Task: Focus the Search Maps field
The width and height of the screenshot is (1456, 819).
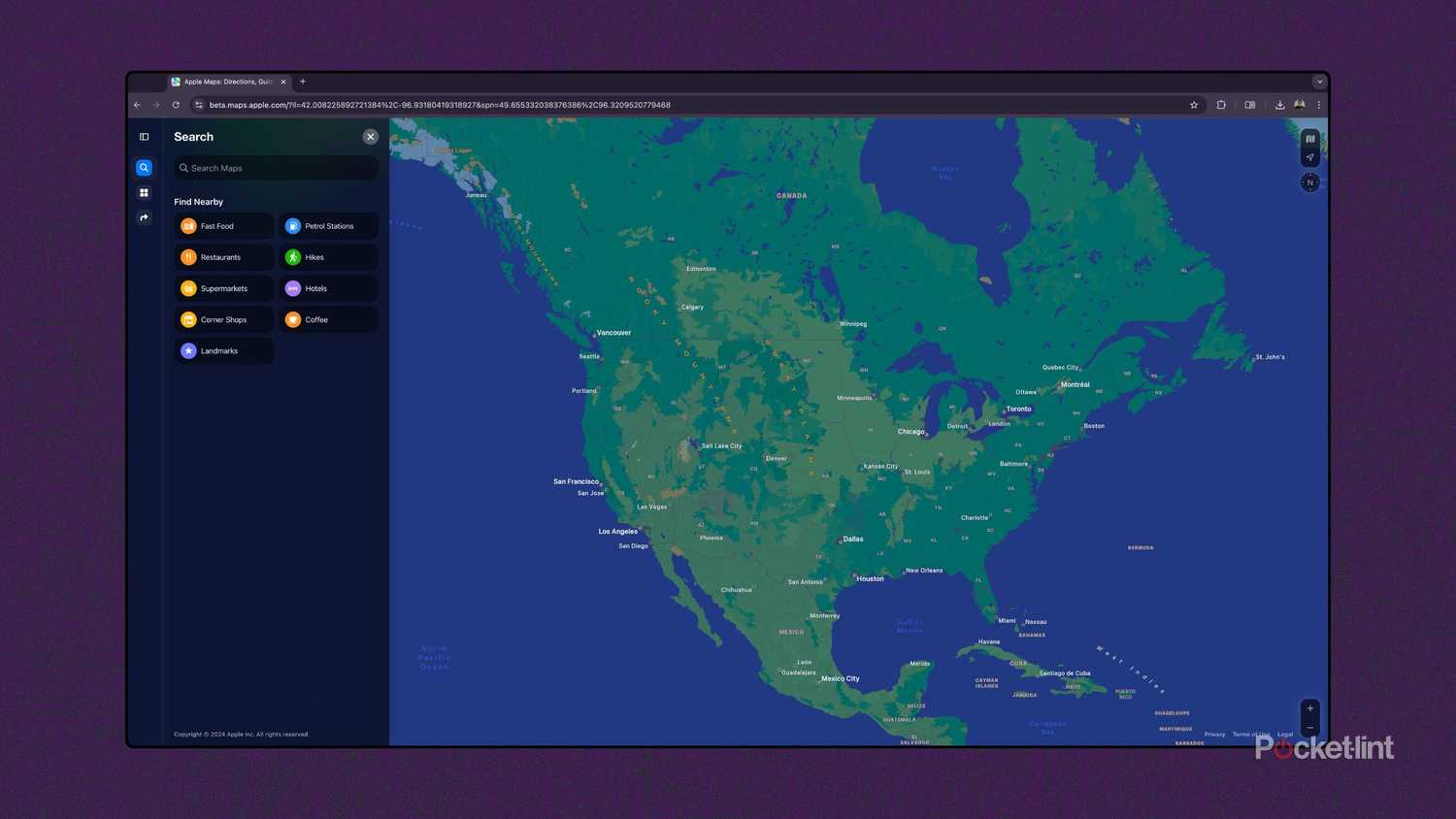Action: [x=277, y=168]
